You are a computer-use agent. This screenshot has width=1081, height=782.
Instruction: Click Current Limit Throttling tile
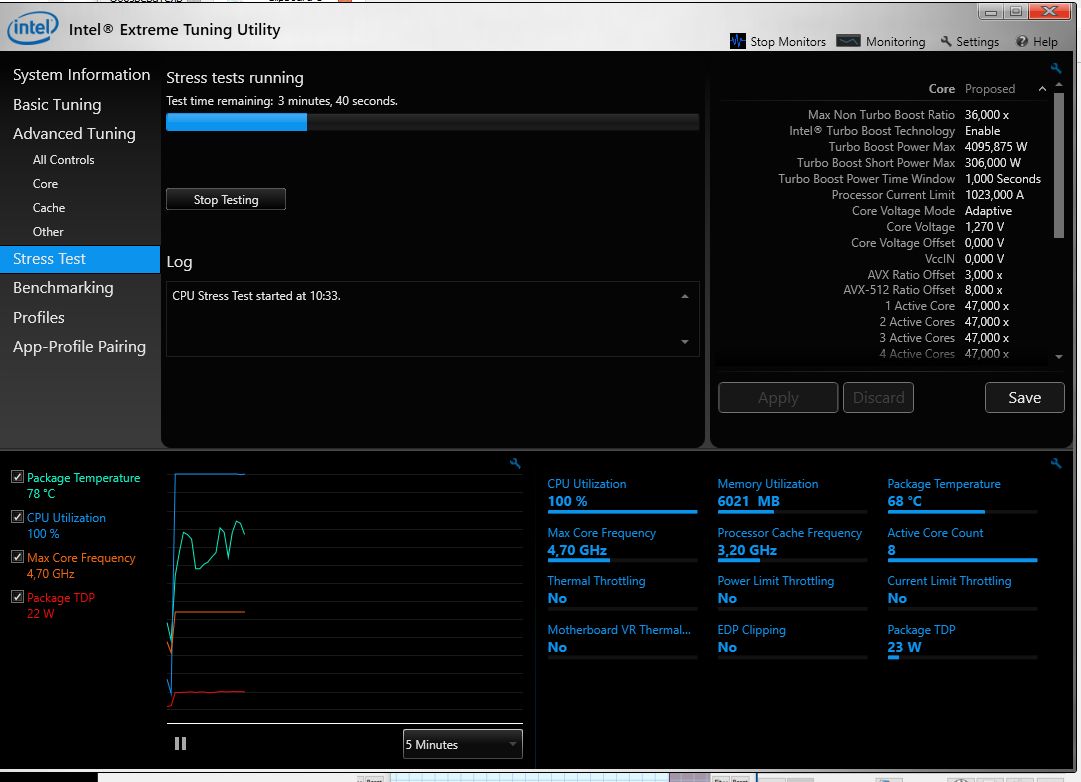[x=962, y=592]
